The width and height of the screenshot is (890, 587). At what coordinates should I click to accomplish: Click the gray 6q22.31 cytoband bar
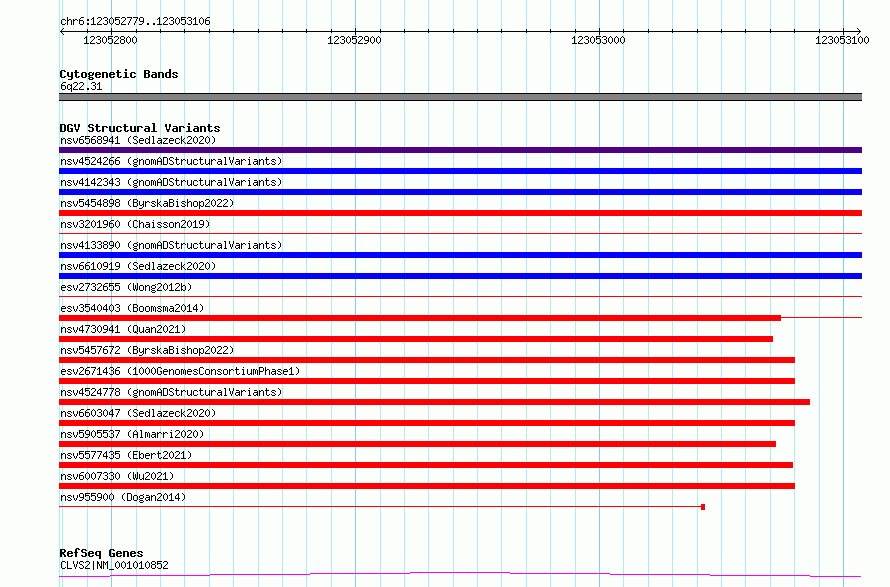460,97
